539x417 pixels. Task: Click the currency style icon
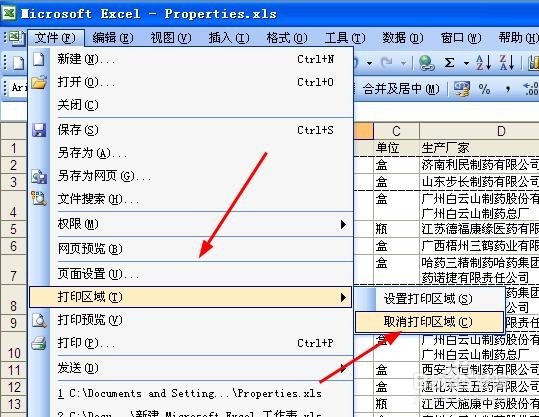[x=461, y=89]
